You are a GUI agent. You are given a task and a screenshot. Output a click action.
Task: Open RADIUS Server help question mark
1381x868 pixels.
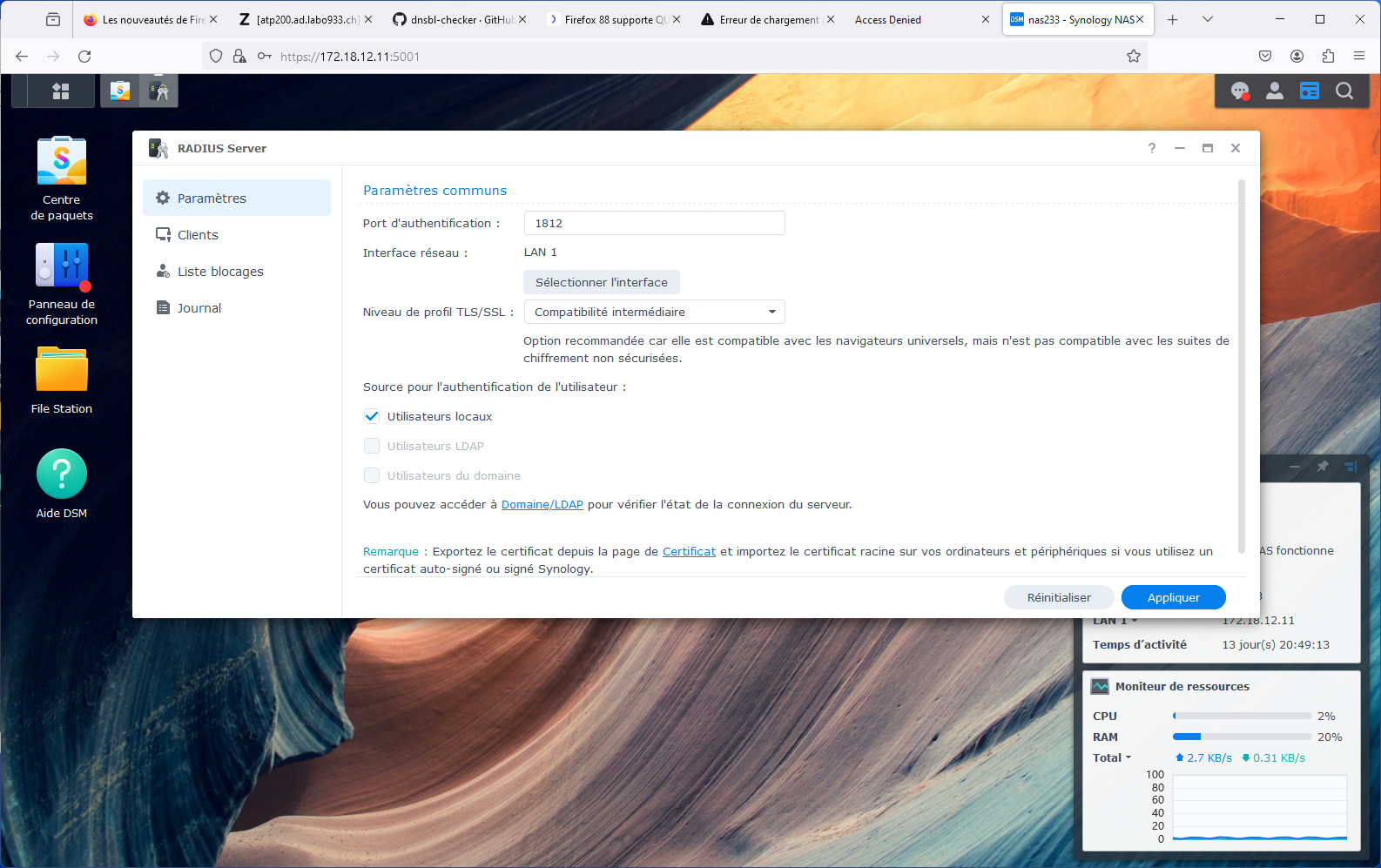[x=1152, y=148]
